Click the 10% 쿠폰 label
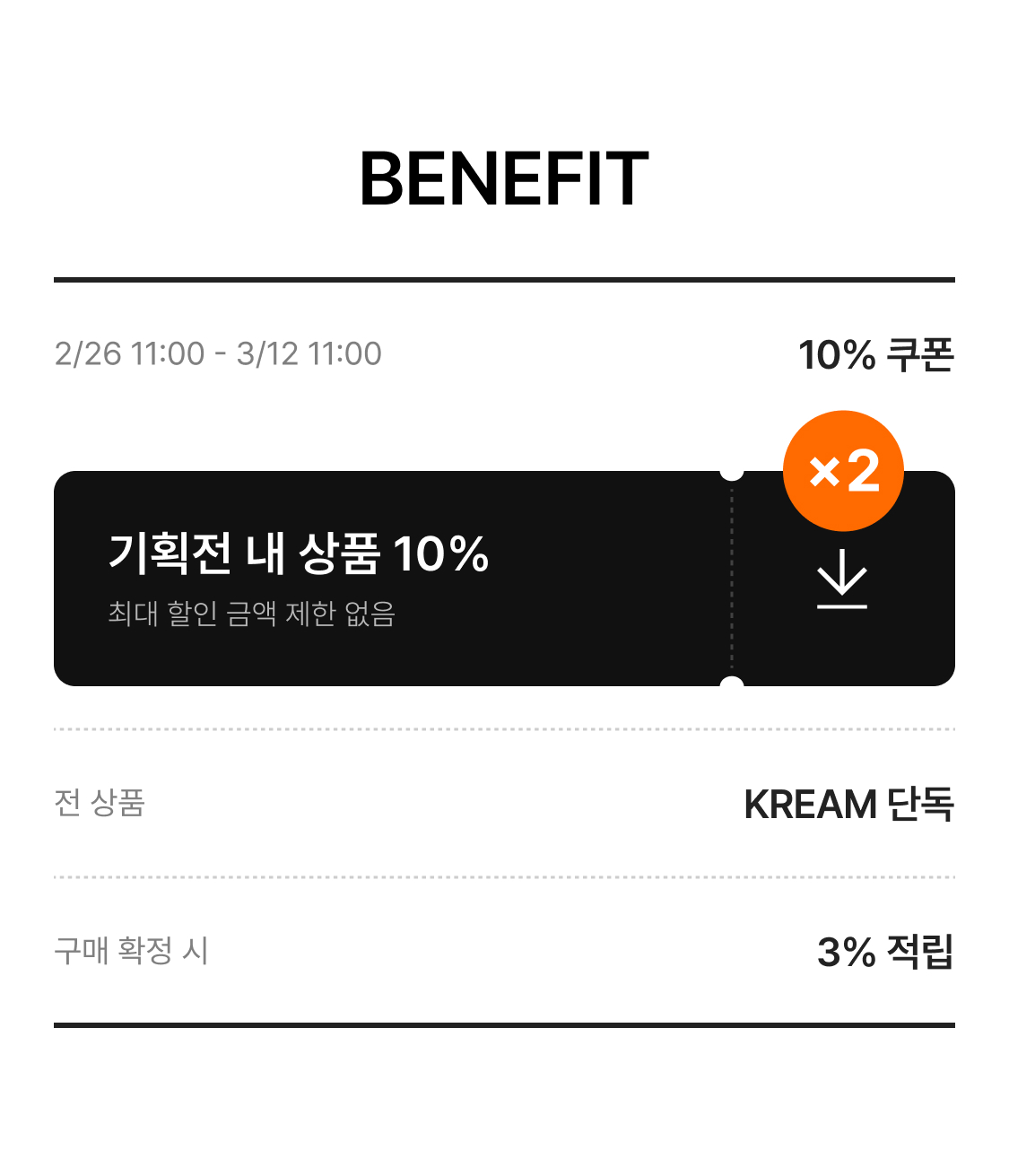Viewport: 1009px width, 1176px height. click(x=875, y=355)
